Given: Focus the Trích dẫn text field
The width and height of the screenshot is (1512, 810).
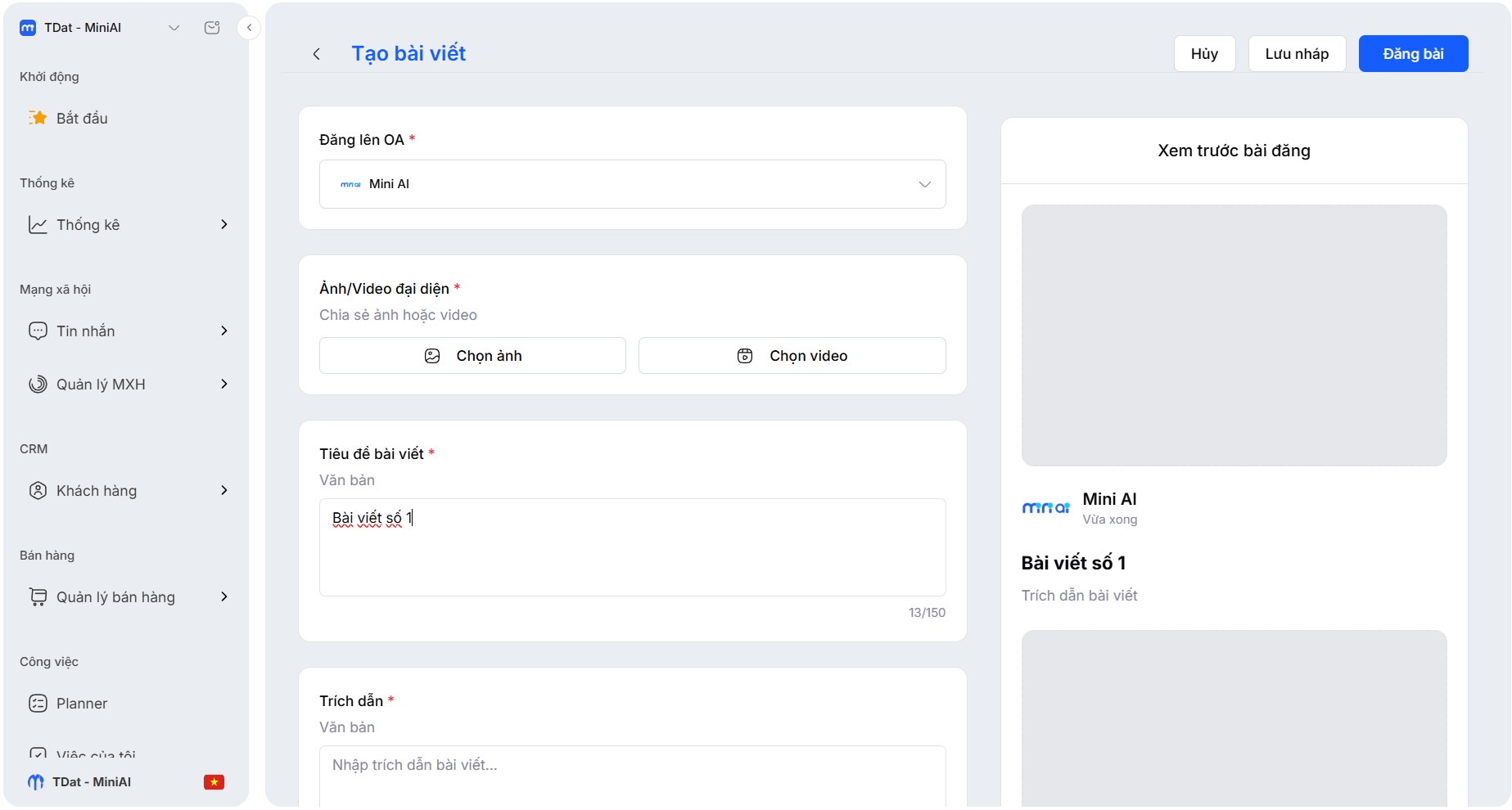Looking at the screenshot, I should click(x=632, y=776).
